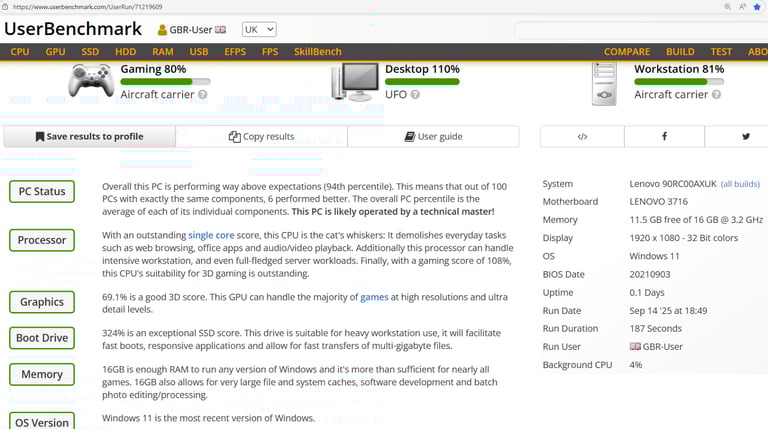Click BIOS date value '20210903'
The width and height of the screenshot is (768, 429).
649,274
